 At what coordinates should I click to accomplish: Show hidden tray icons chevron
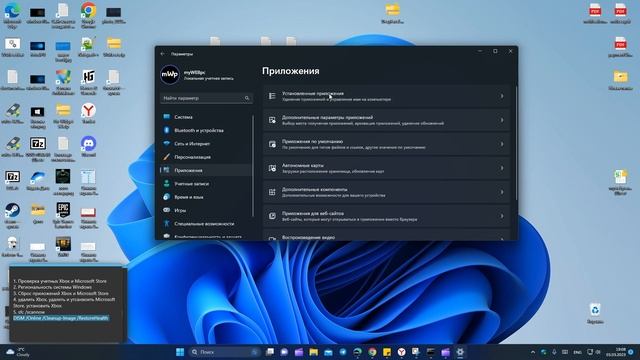pyautogui.click(x=533, y=352)
